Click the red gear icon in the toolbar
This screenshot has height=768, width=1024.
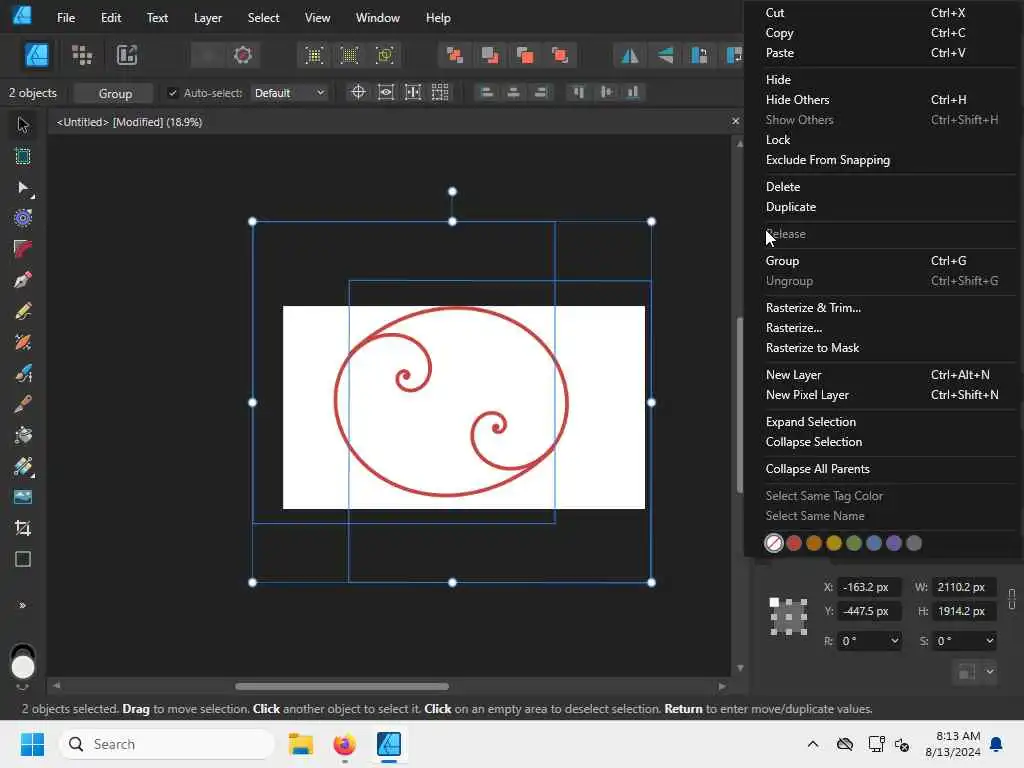click(x=243, y=55)
